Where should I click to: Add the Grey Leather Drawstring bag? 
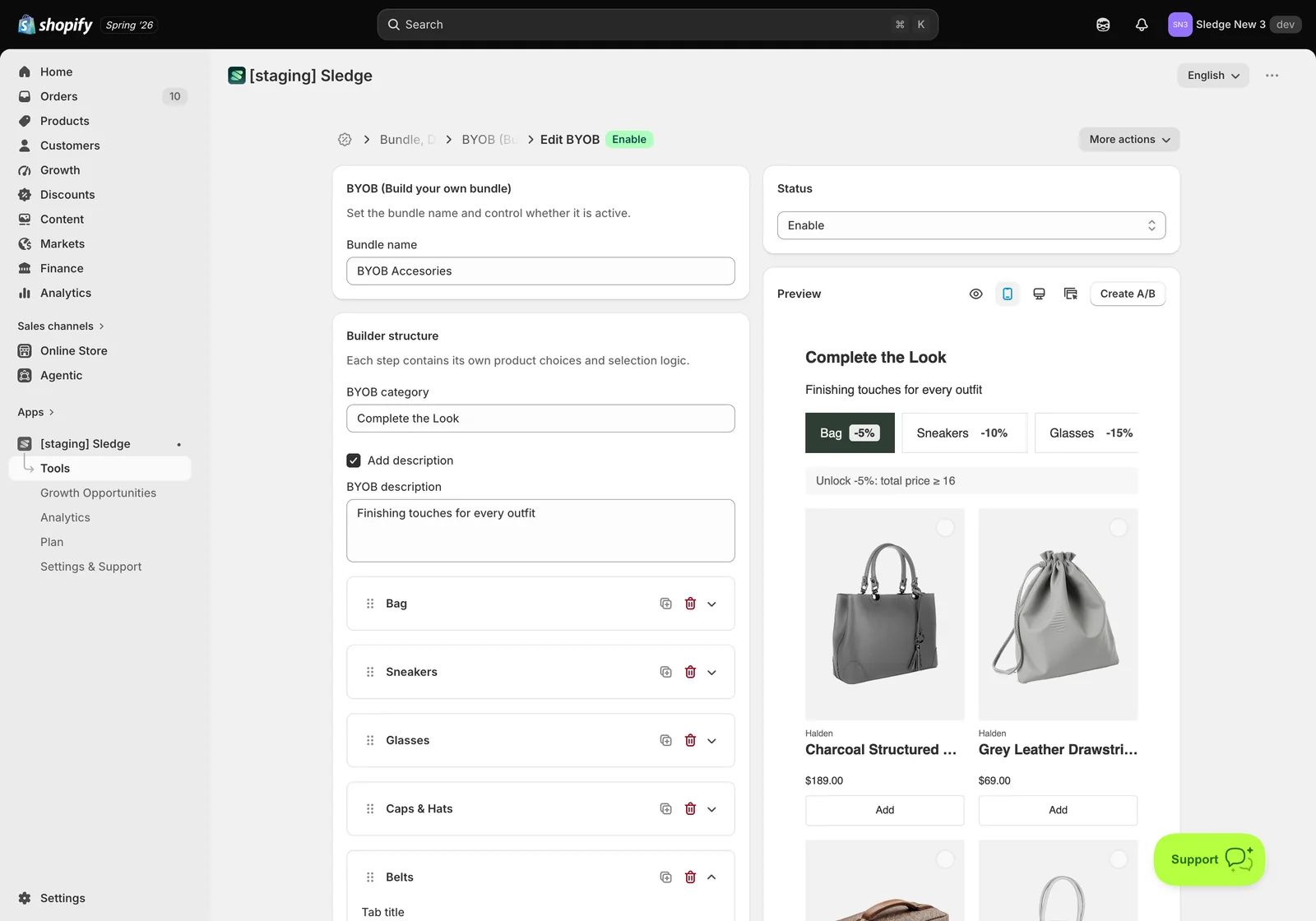pos(1059,810)
